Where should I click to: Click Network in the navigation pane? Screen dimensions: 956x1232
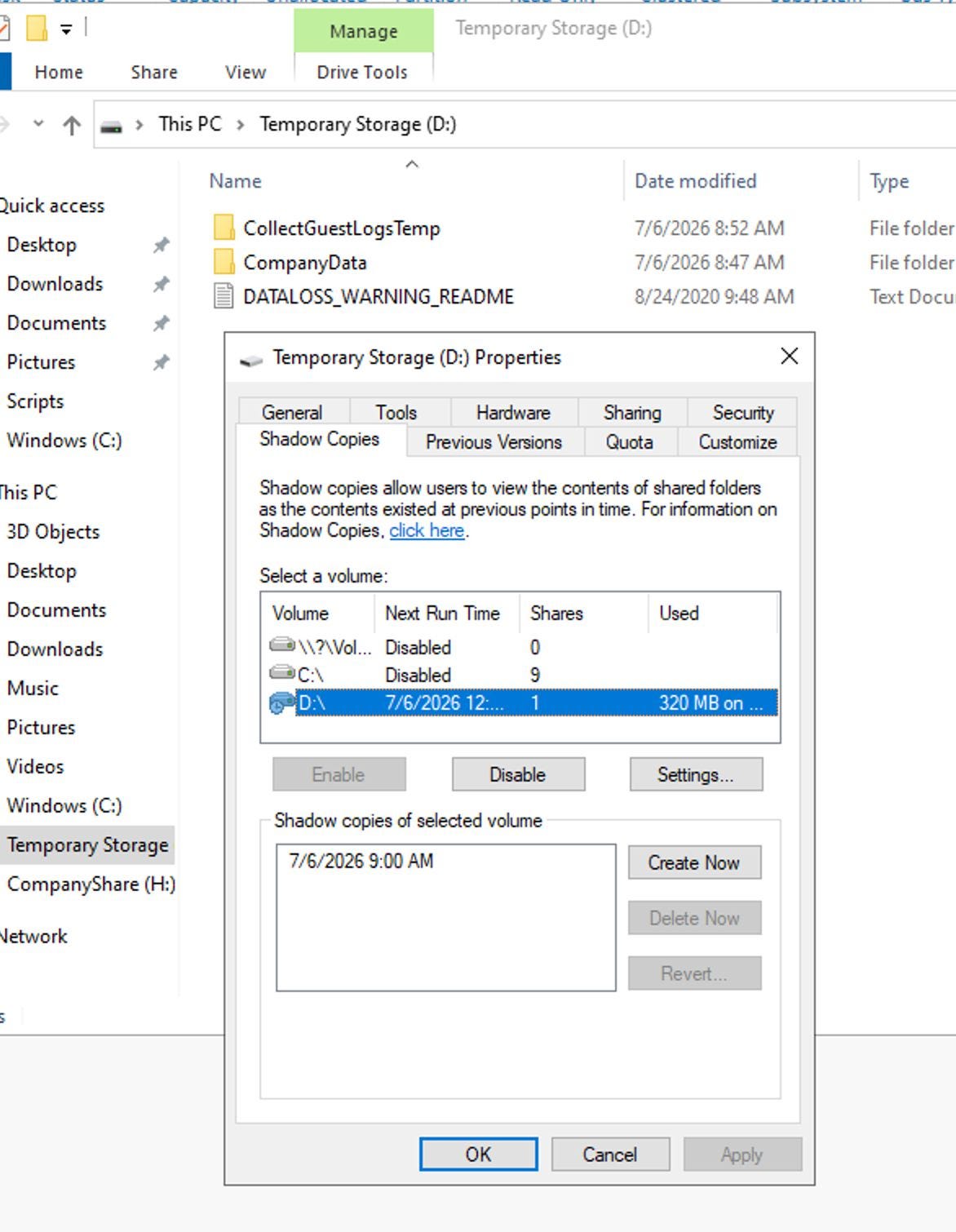[33, 937]
